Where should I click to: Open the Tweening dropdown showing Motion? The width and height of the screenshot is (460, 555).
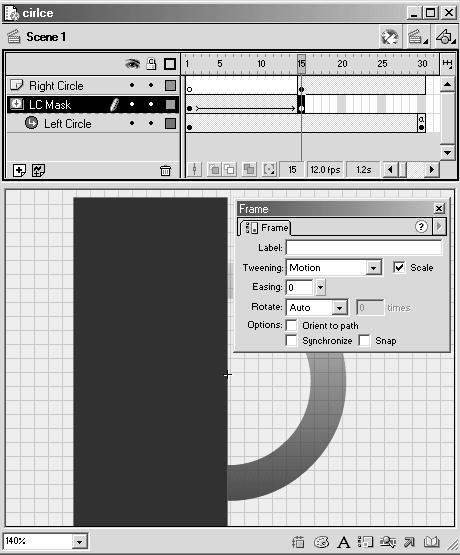point(334,268)
